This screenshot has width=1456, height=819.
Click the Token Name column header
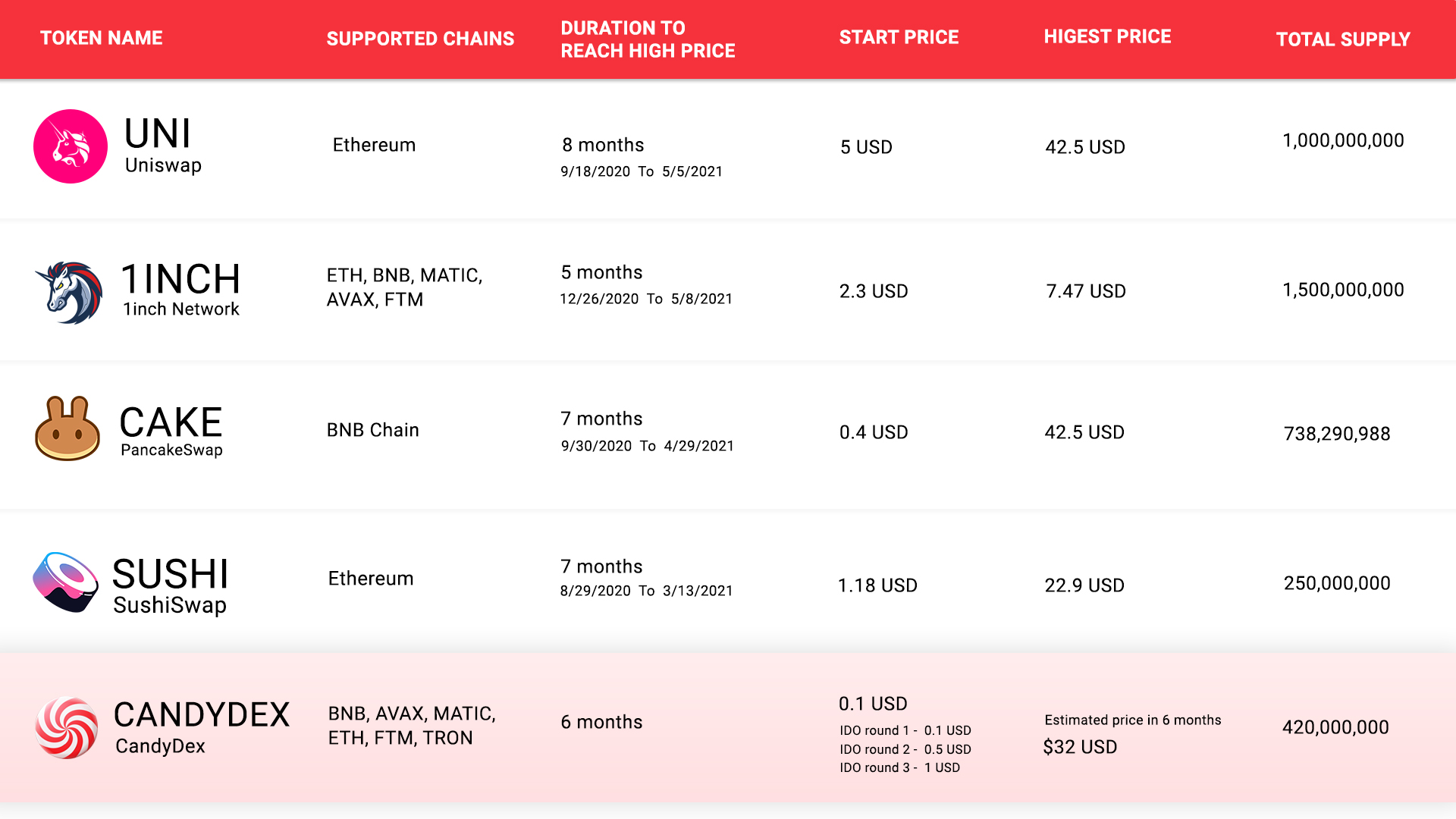pyautogui.click(x=101, y=38)
